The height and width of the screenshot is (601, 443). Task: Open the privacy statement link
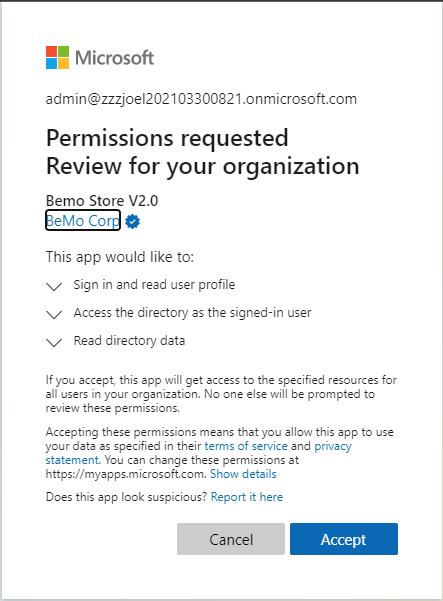(333, 446)
